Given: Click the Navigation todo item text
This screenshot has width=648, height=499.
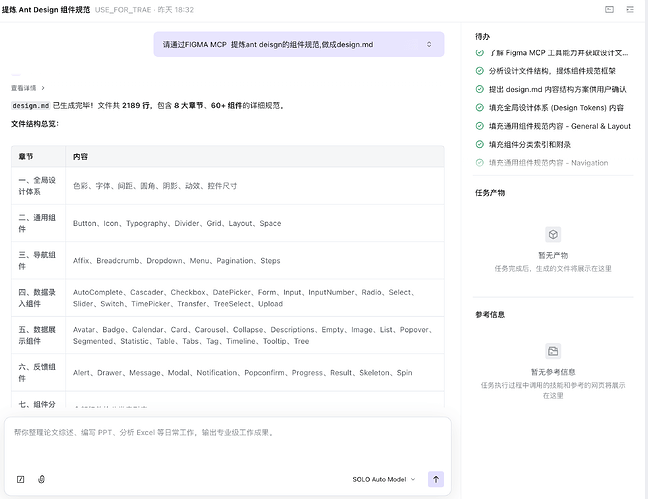Looking at the screenshot, I should pos(548,163).
